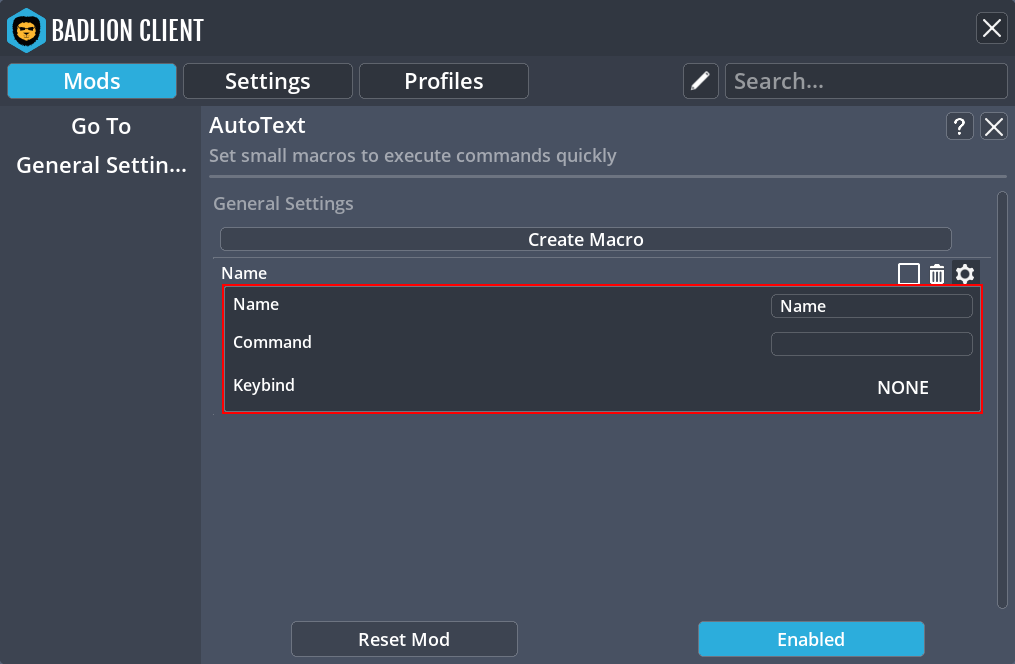
Task: Close the AutoText mod panel
Action: [x=994, y=126]
